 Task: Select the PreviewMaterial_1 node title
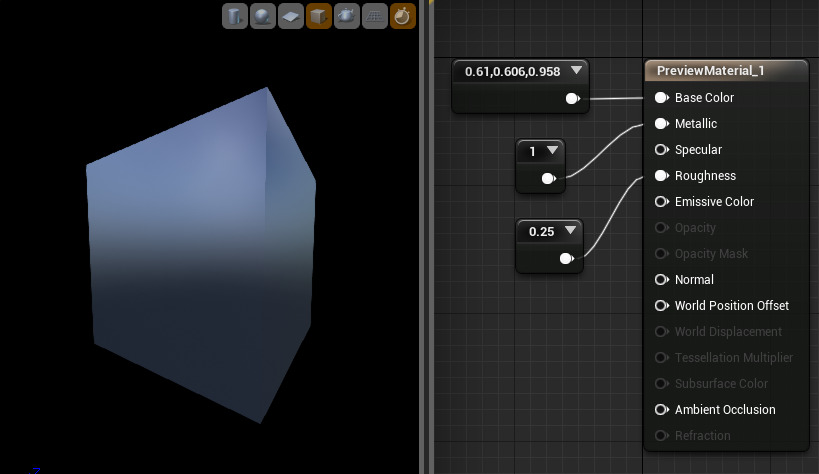710,71
